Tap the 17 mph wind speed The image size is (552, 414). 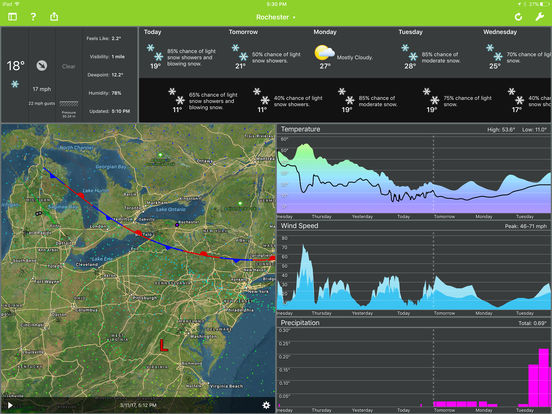42,89
